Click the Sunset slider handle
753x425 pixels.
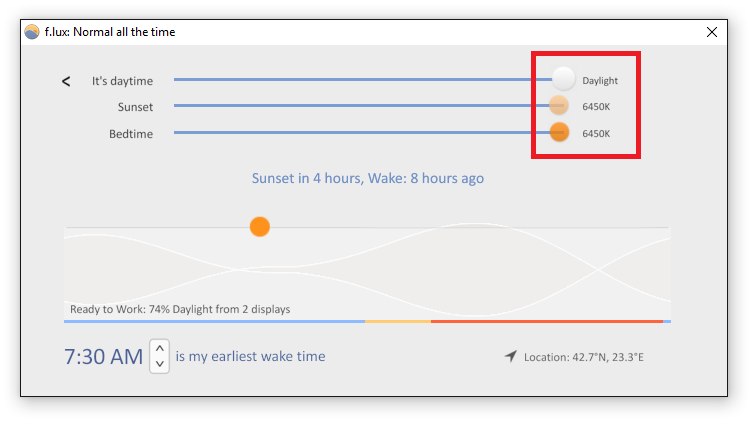pyautogui.click(x=559, y=105)
